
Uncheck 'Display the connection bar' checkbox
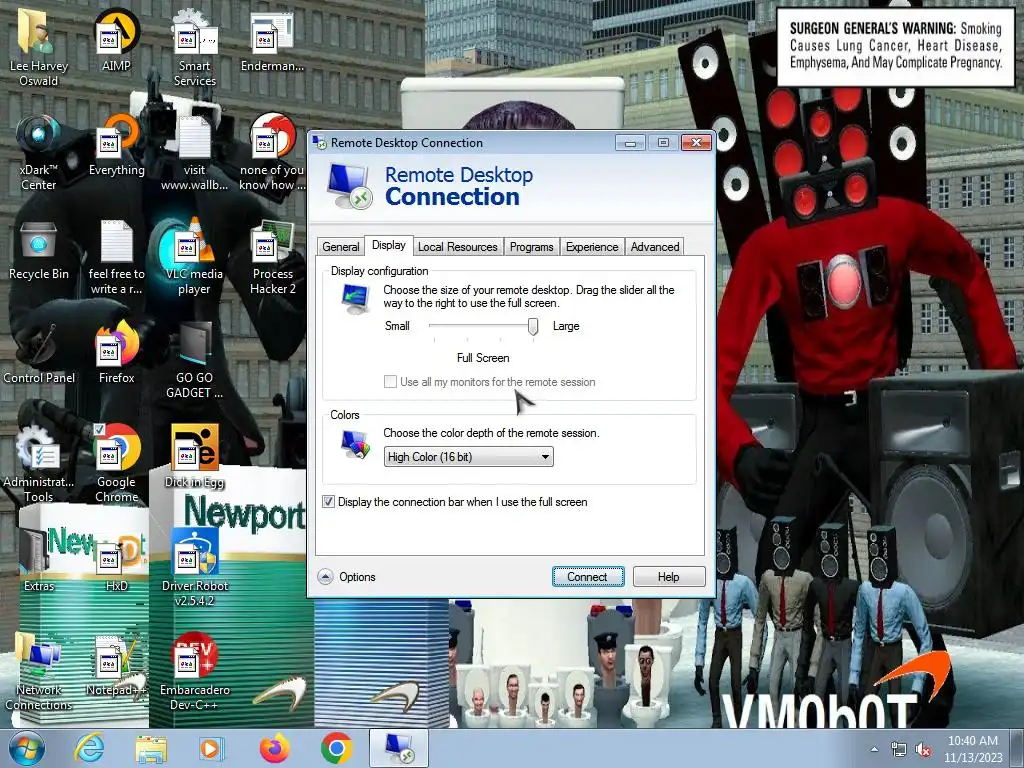click(x=328, y=502)
